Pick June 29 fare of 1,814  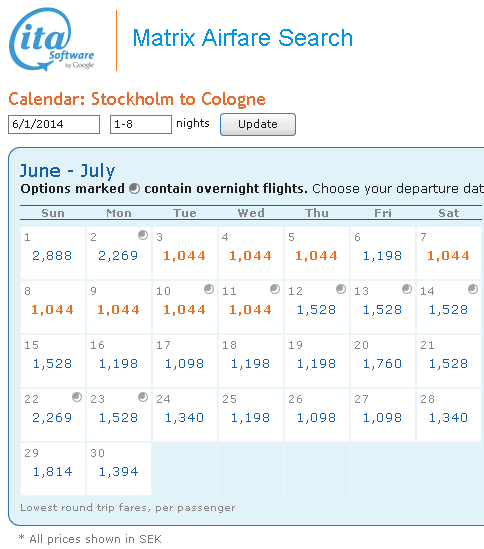[x=52, y=472]
